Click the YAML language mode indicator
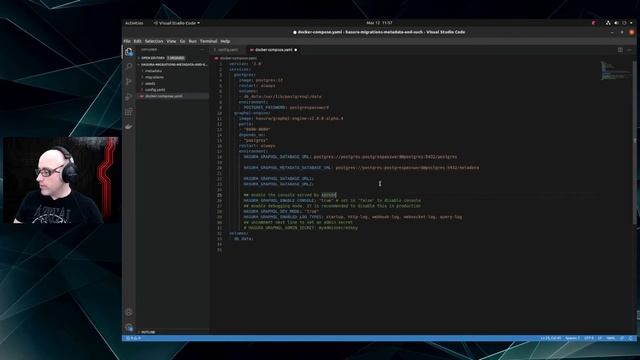640x360 pixels. coord(611,338)
